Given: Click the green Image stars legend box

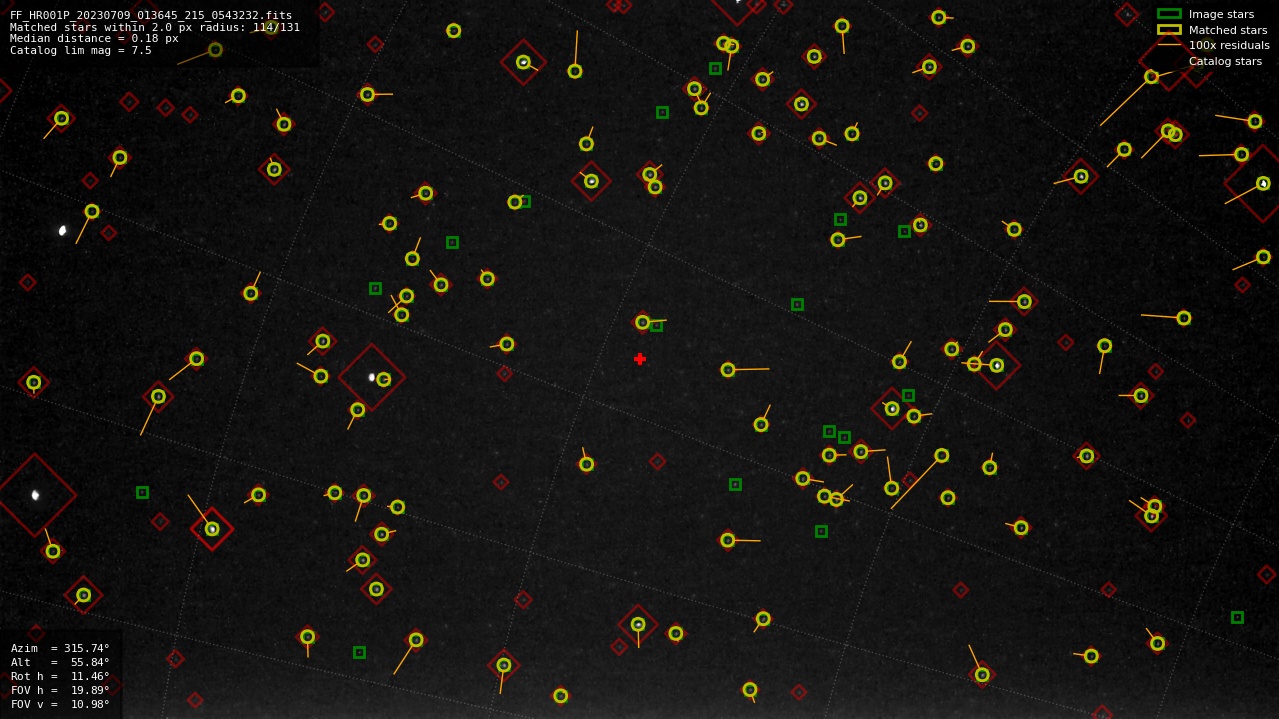Looking at the screenshot, I should pos(1169,14).
